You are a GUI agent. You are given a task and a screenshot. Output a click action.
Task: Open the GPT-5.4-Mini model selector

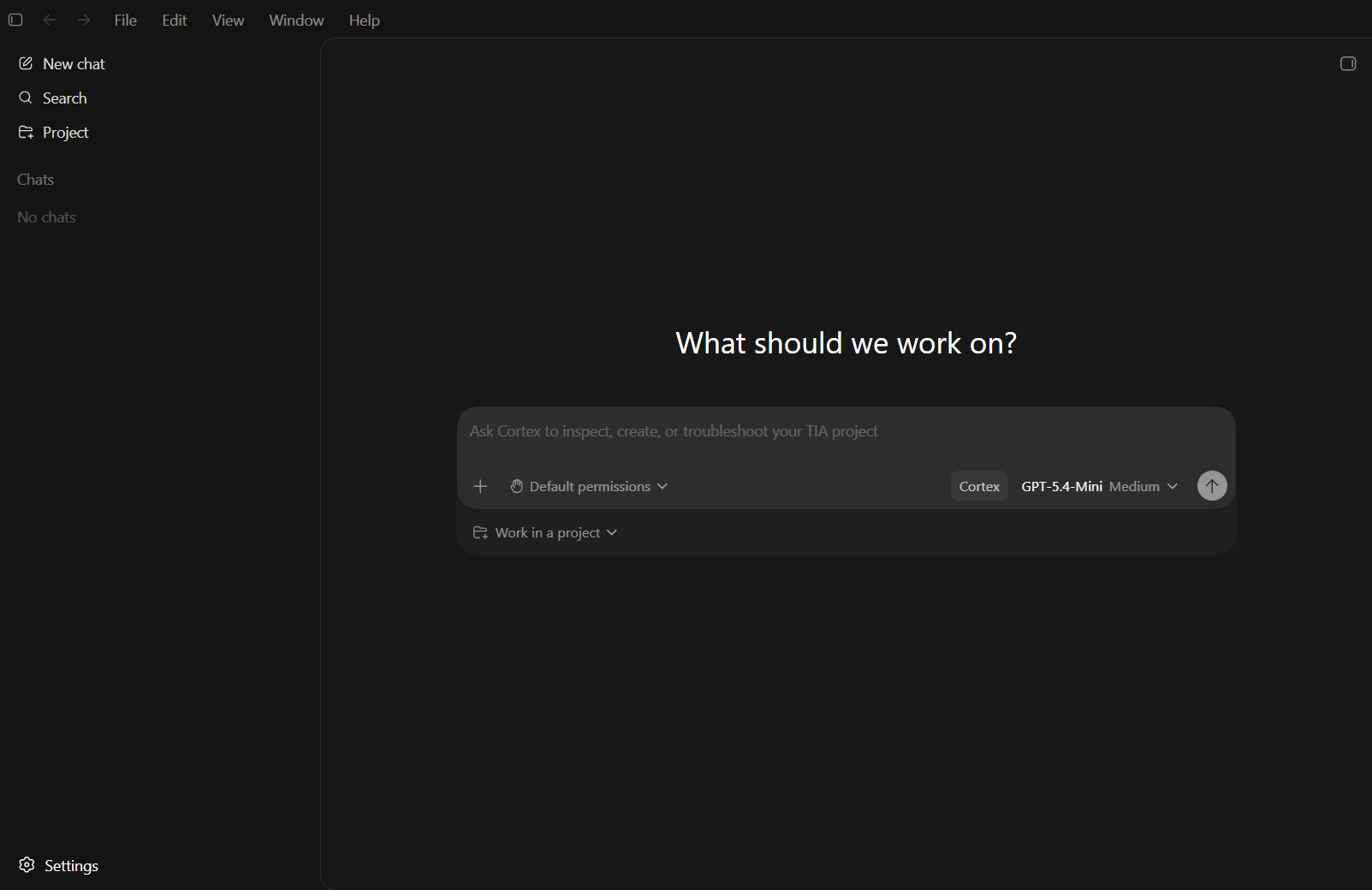point(1099,486)
